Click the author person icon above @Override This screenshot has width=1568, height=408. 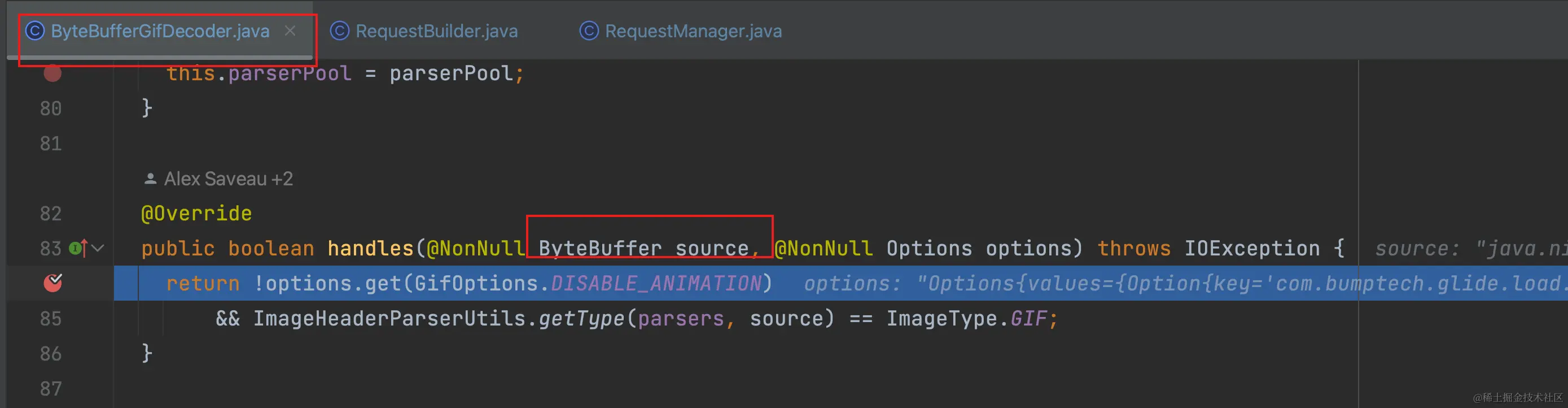tap(150, 179)
